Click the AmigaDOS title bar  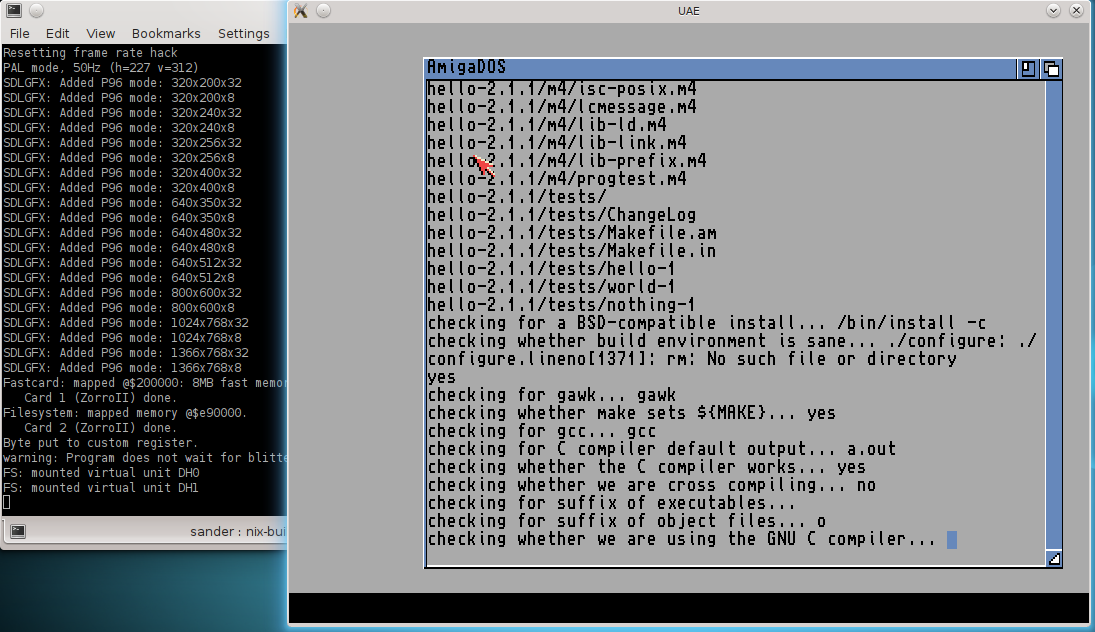pos(719,68)
